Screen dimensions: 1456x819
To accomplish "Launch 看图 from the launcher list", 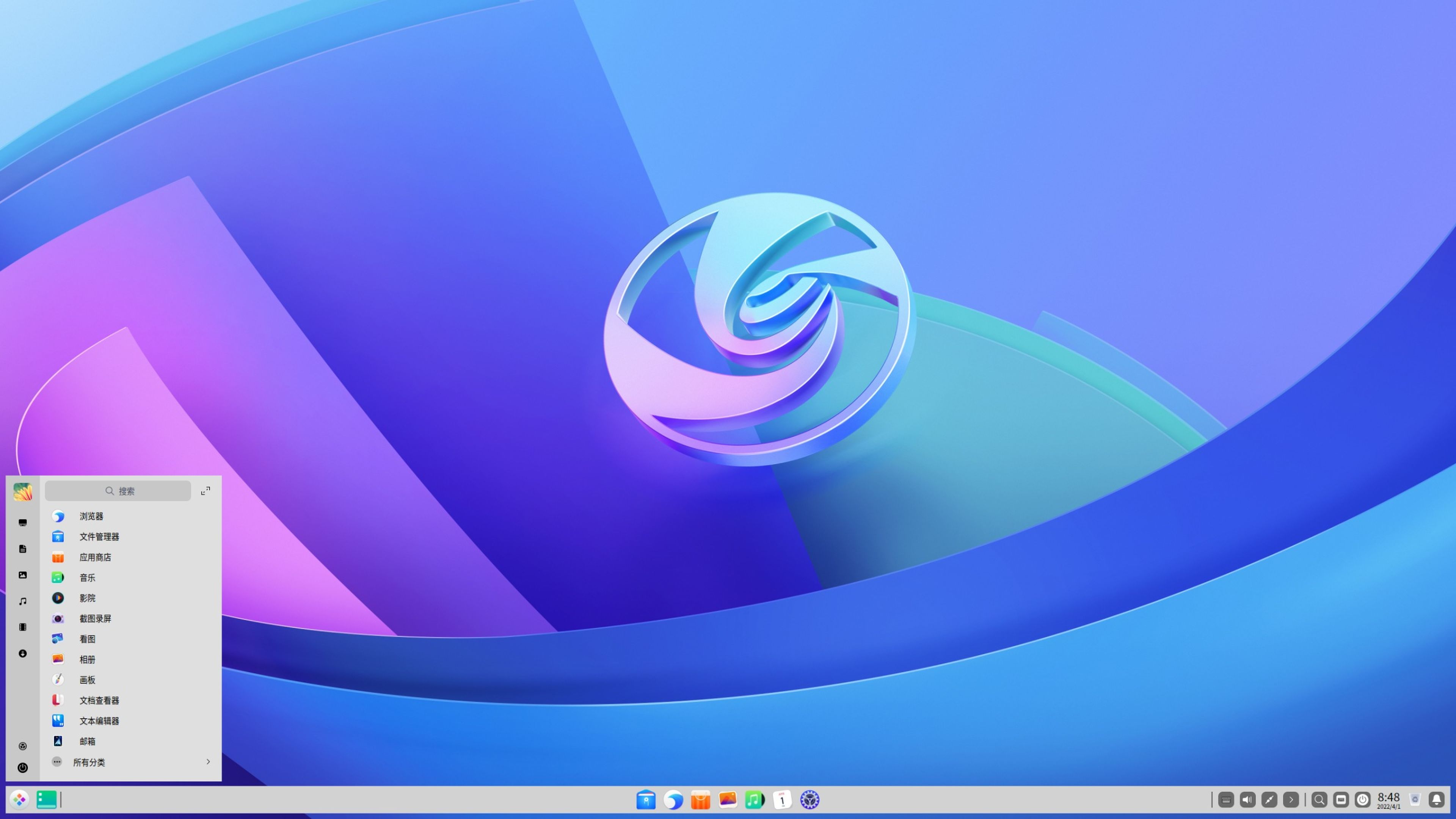I will [x=130, y=639].
